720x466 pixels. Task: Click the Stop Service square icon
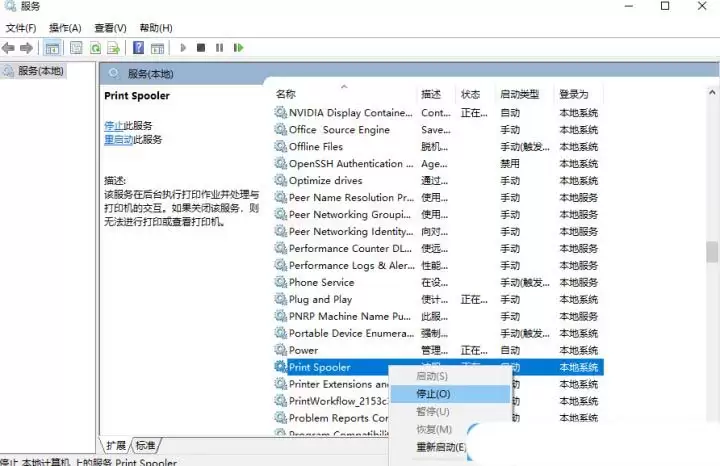201,48
